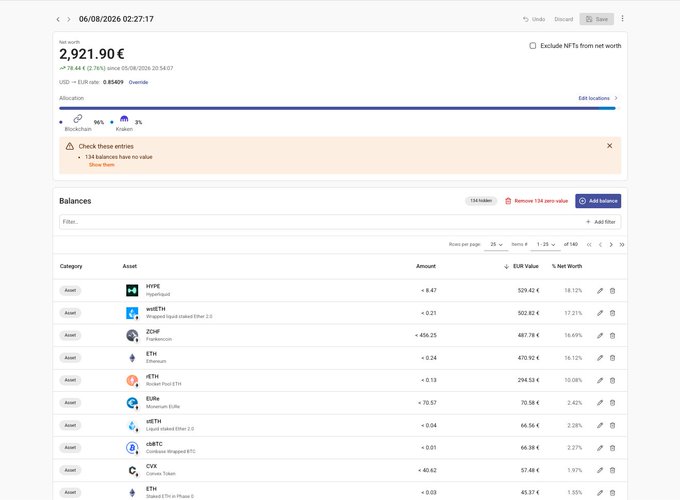The image size is (680, 500).
Task: Click the Asset chip in HYPE row
Action: pos(70,290)
